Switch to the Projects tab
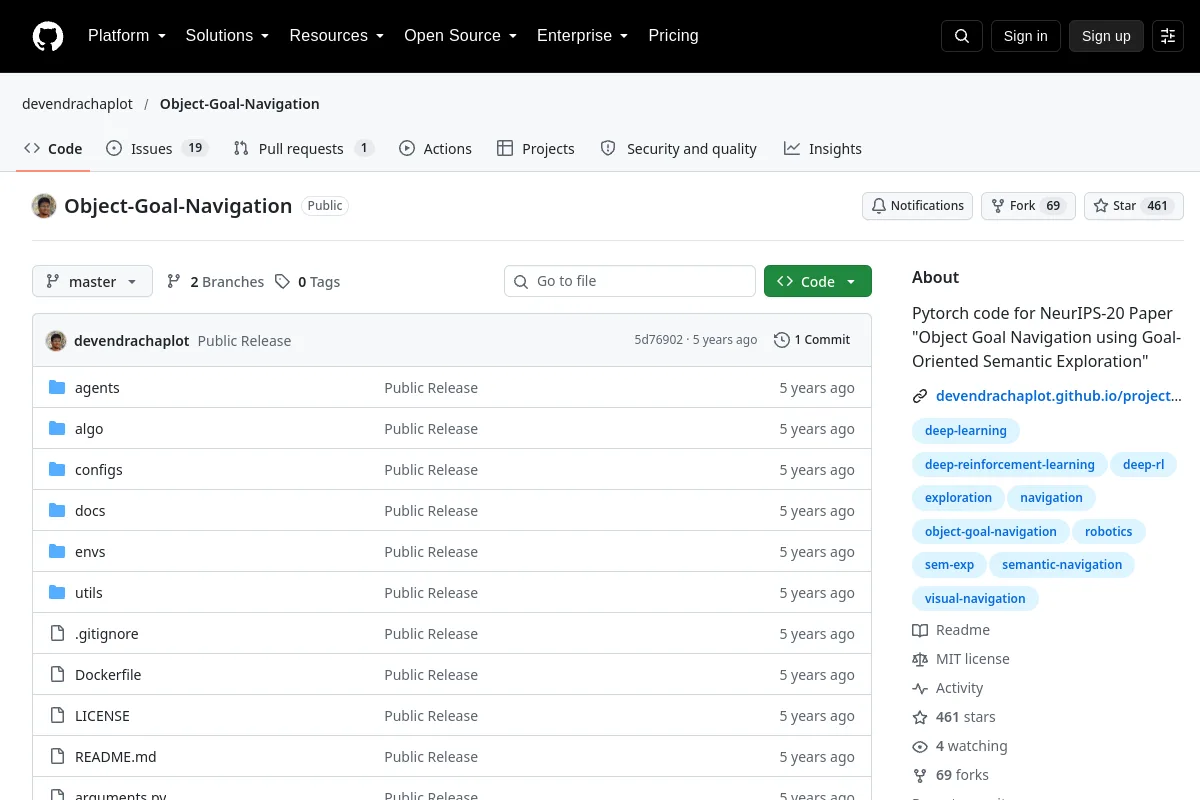Image resolution: width=1200 pixels, height=800 pixels. (x=536, y=149)
